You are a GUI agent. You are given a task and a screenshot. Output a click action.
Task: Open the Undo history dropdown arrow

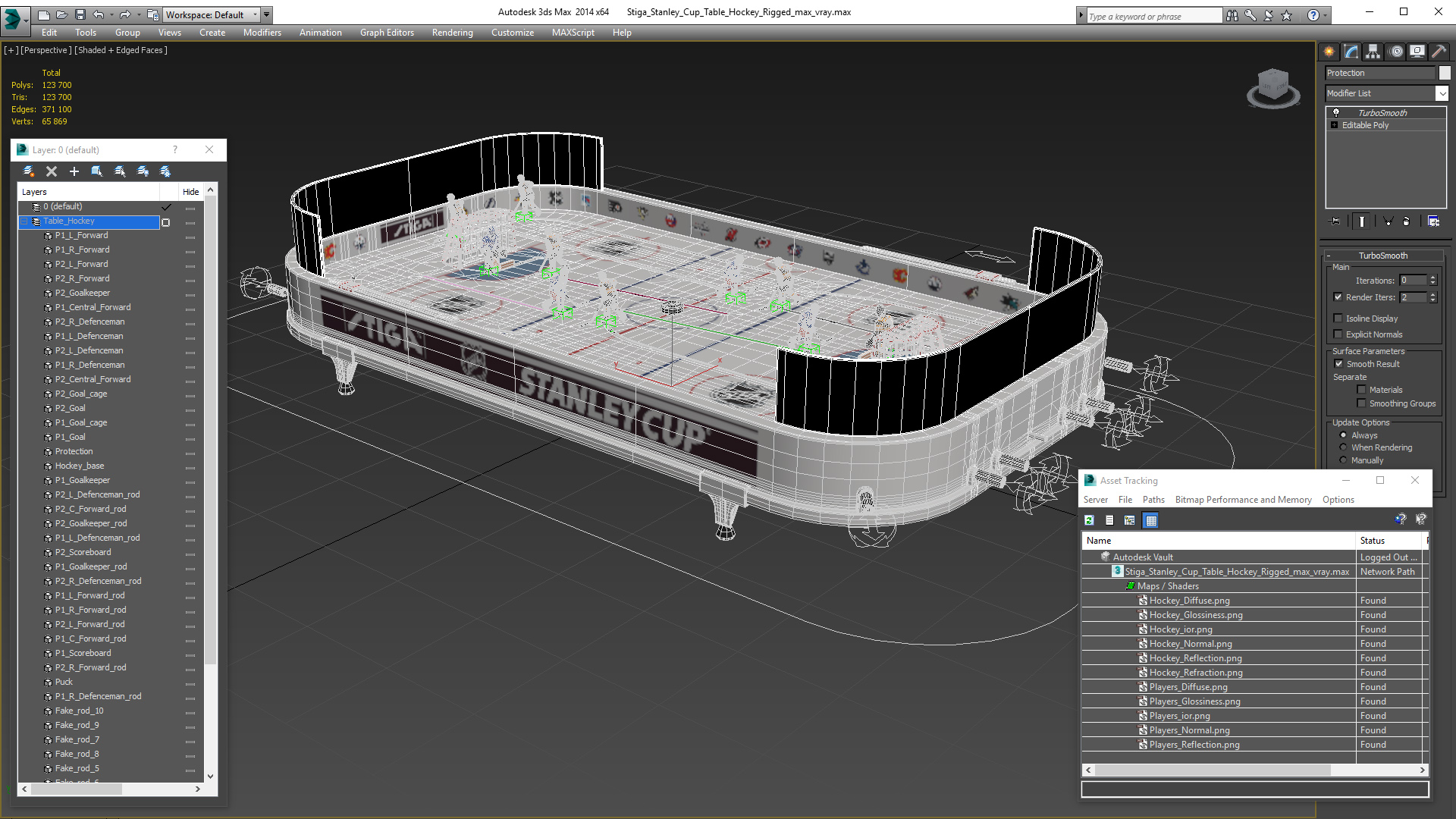[111, 14]
